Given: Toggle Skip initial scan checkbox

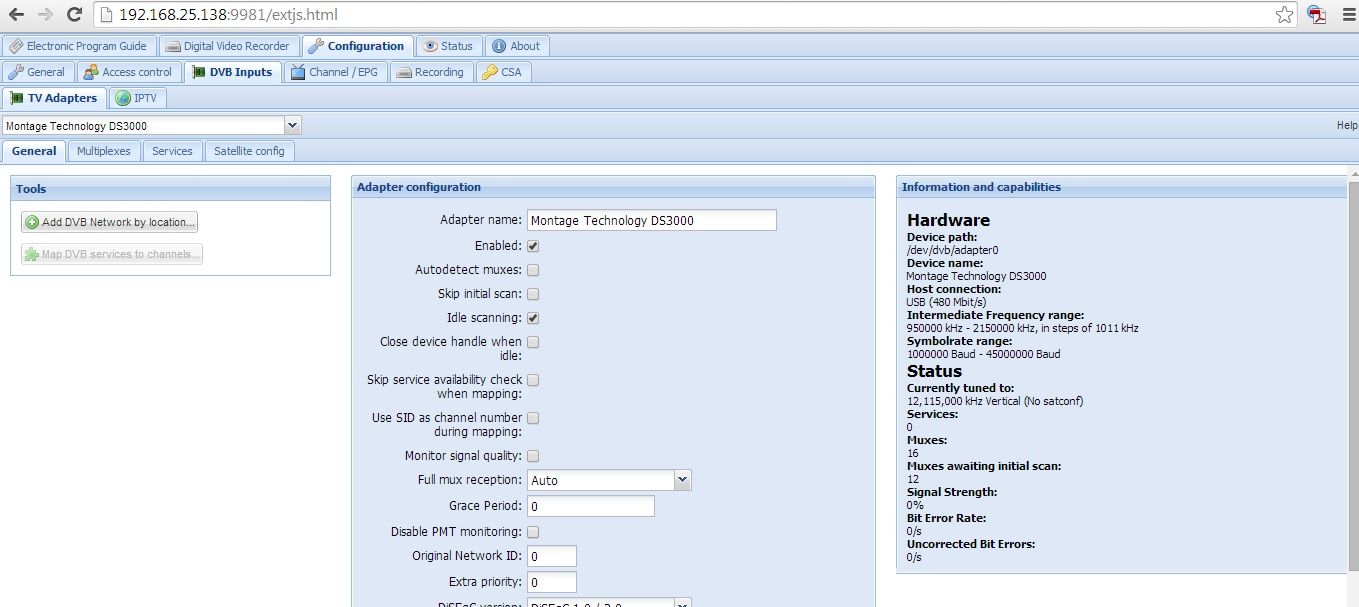Looking at the screenshot, I should (533, 294).
